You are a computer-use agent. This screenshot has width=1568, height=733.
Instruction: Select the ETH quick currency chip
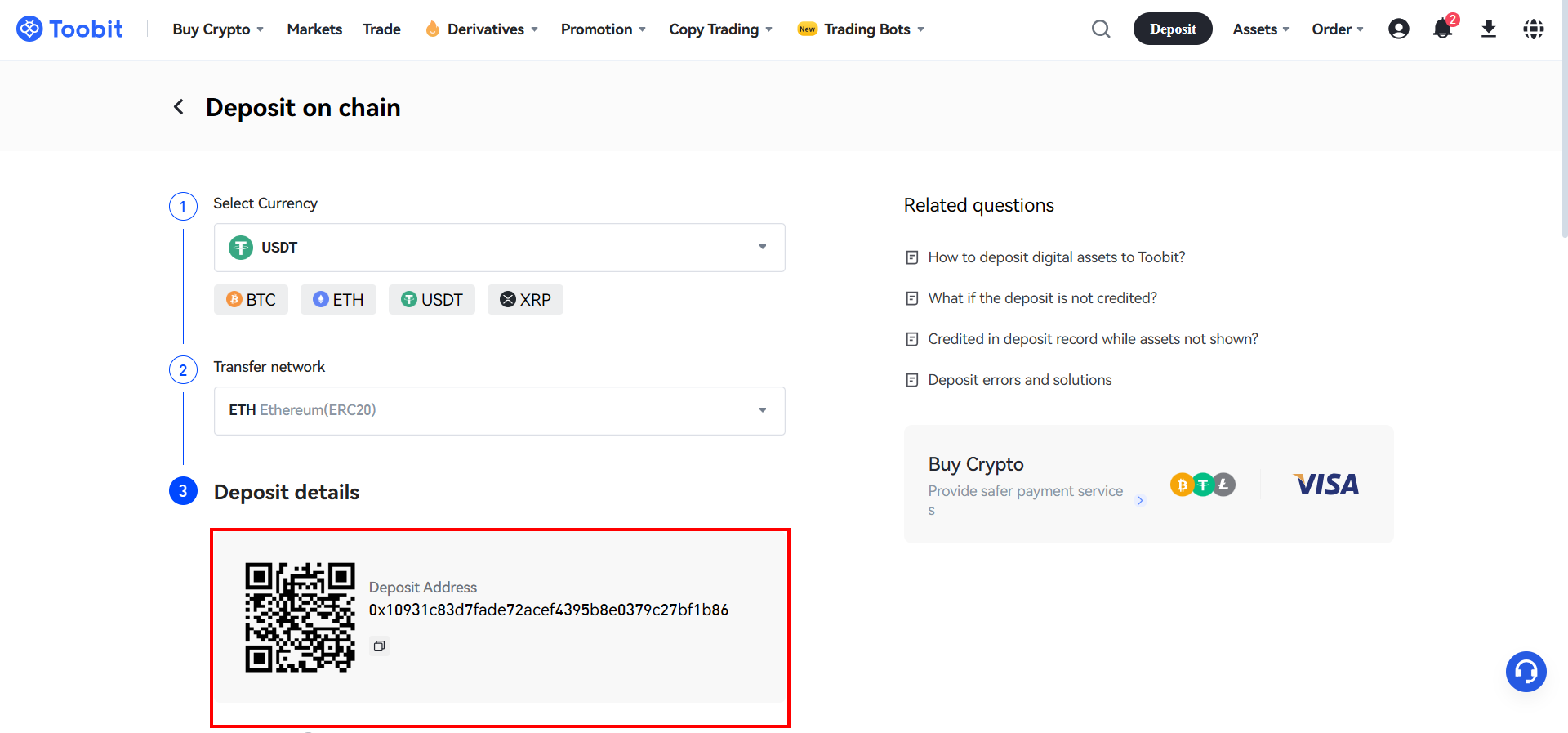(338, 300)
